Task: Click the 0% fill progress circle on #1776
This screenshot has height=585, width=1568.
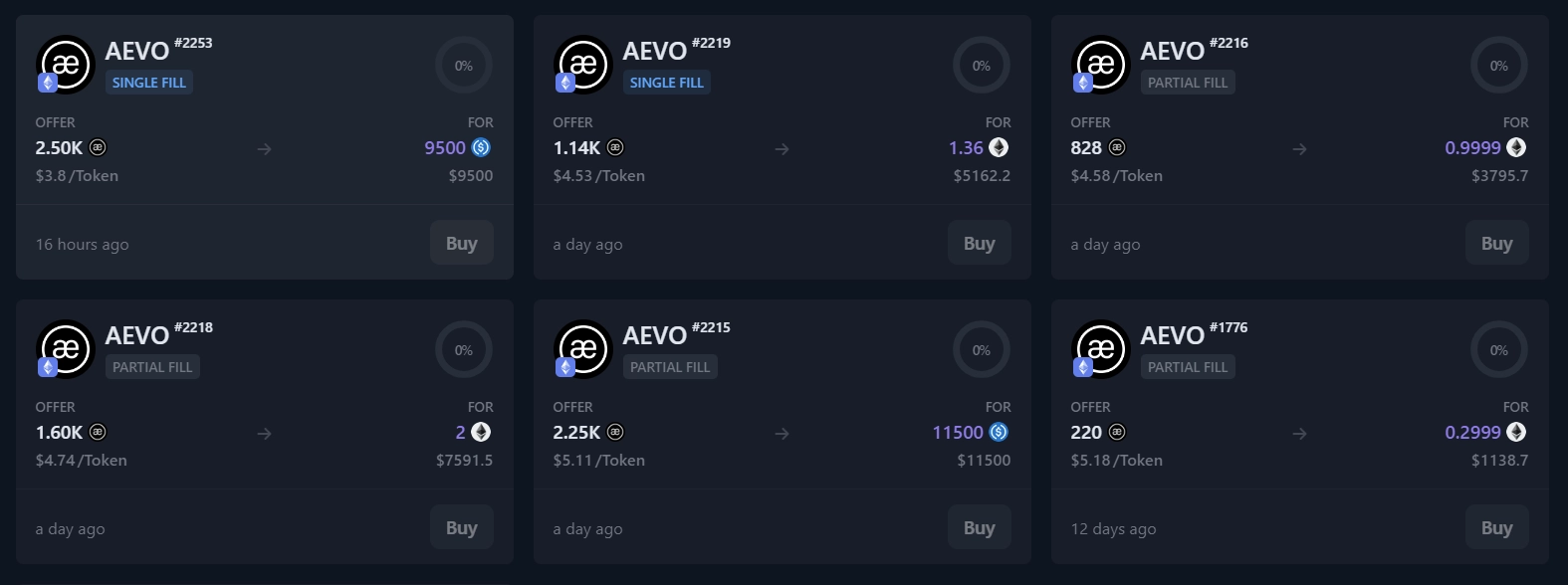Action: pos(1498,349)
